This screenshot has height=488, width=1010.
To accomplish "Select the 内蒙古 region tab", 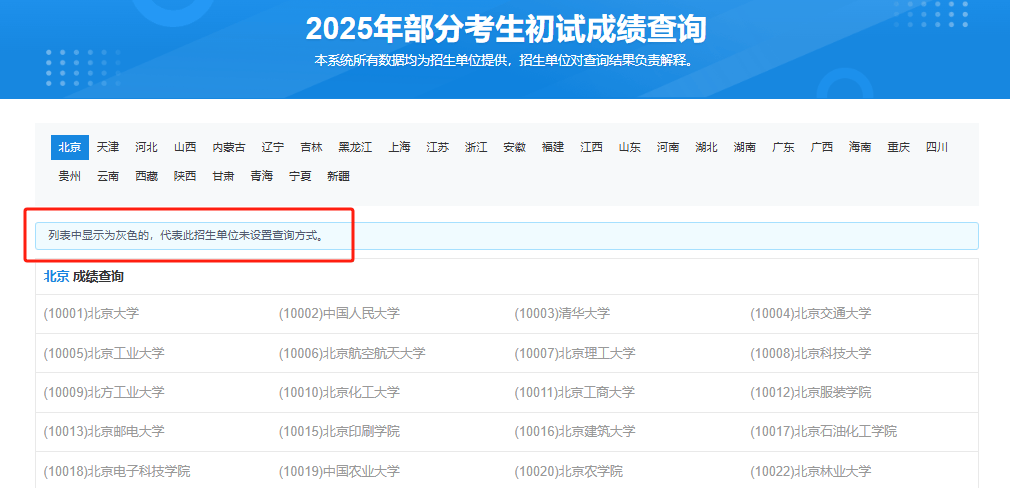I will [x=229, y=147].
